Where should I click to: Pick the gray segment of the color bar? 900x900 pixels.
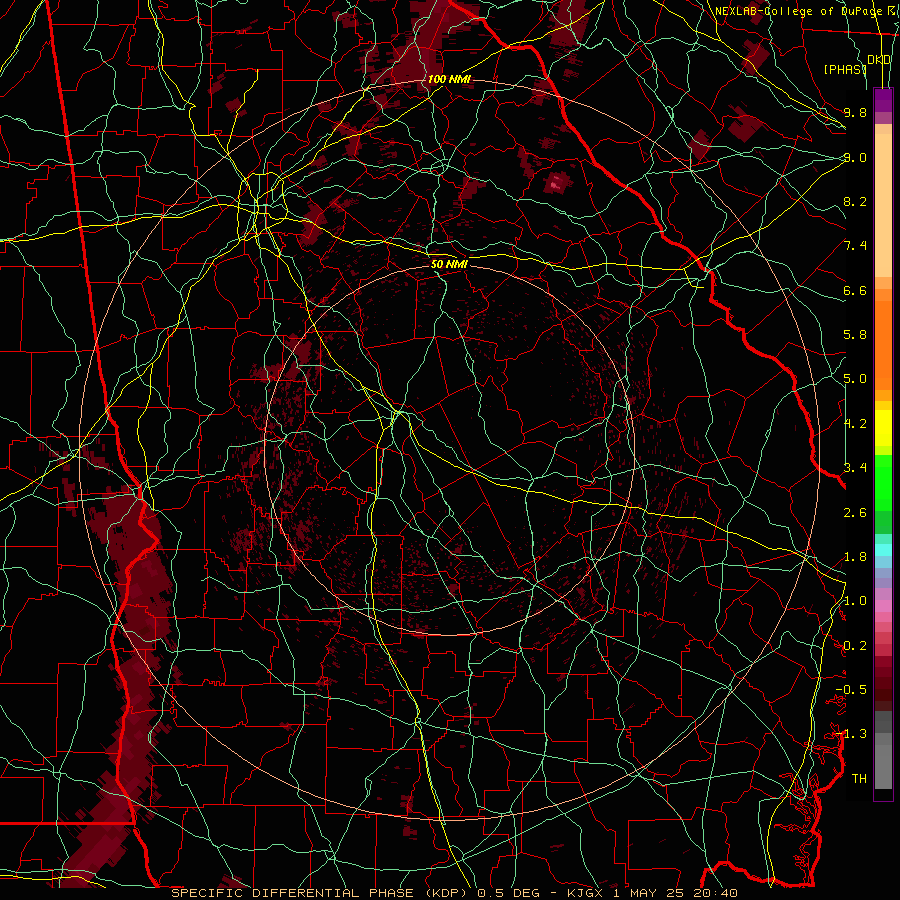tap(883, 750)
